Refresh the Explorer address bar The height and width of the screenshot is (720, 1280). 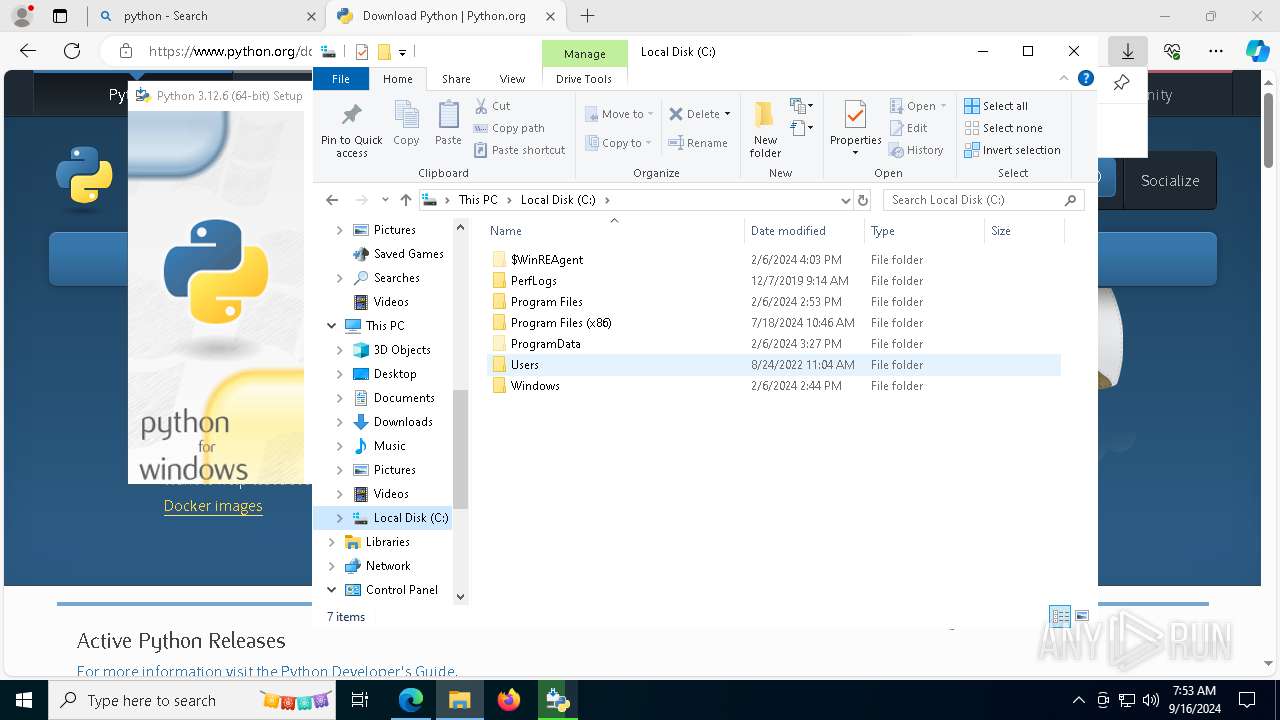pyautogui.click(x=863, y=200)
